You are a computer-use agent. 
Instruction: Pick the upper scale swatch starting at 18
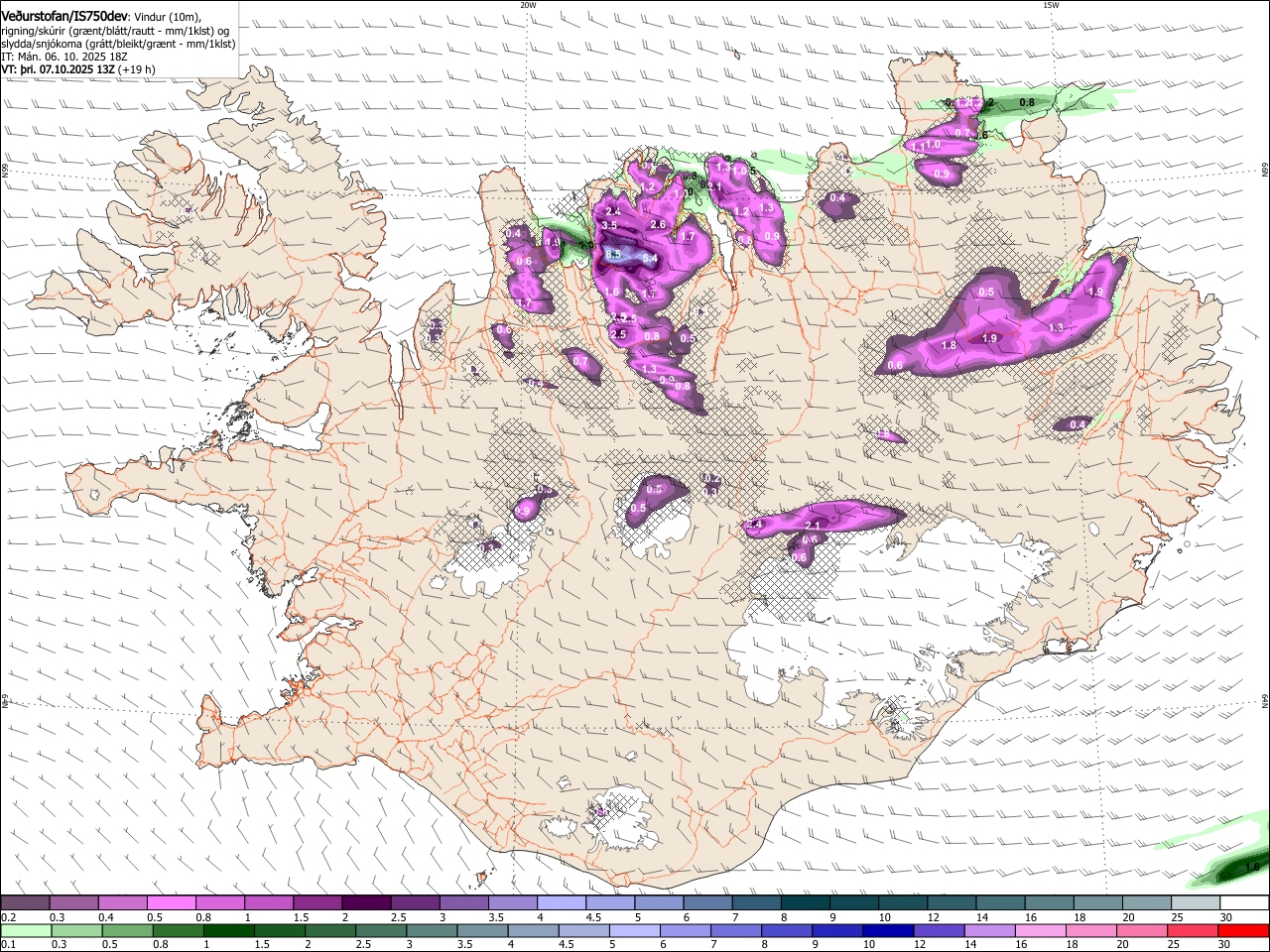tap(1098, 903)
